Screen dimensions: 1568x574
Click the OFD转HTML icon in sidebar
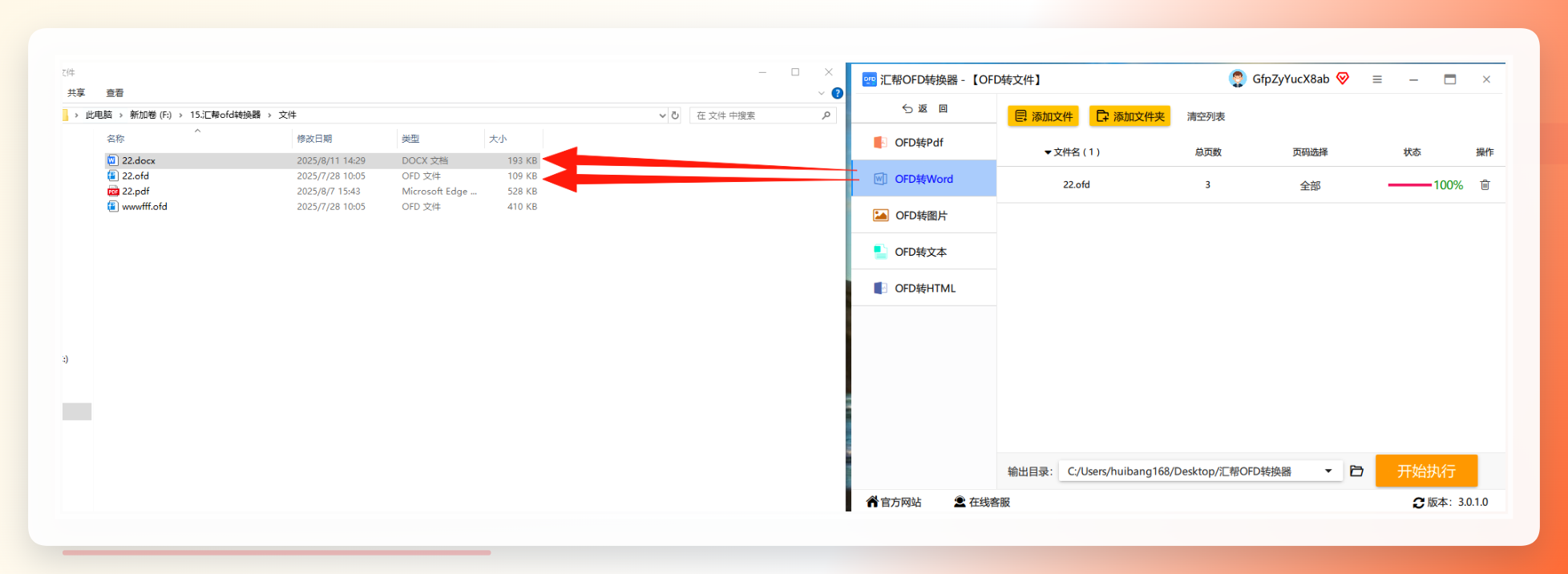pyautogui.click(x=880, y=288)
